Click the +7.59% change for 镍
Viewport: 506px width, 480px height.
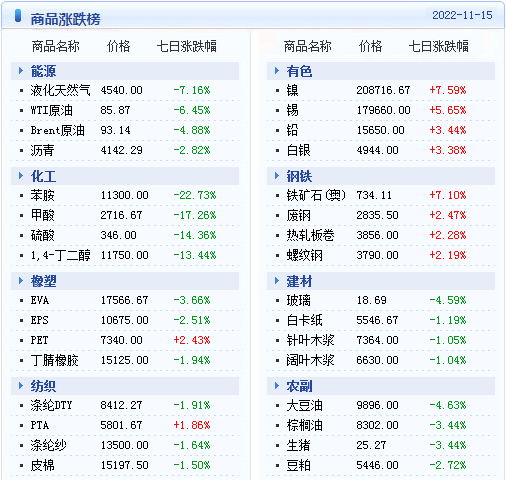[x=448, y=90]
